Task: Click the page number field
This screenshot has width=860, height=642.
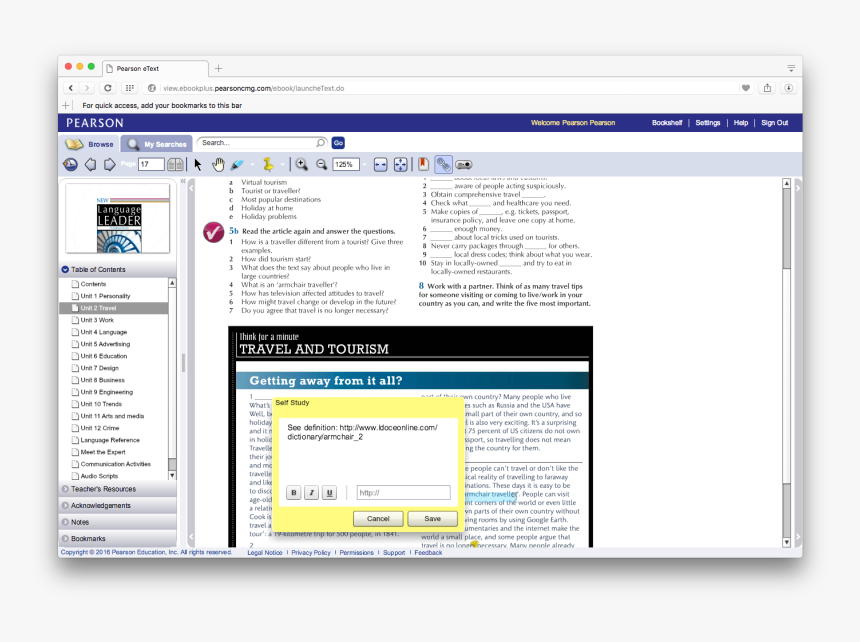Action: (151, 164)
